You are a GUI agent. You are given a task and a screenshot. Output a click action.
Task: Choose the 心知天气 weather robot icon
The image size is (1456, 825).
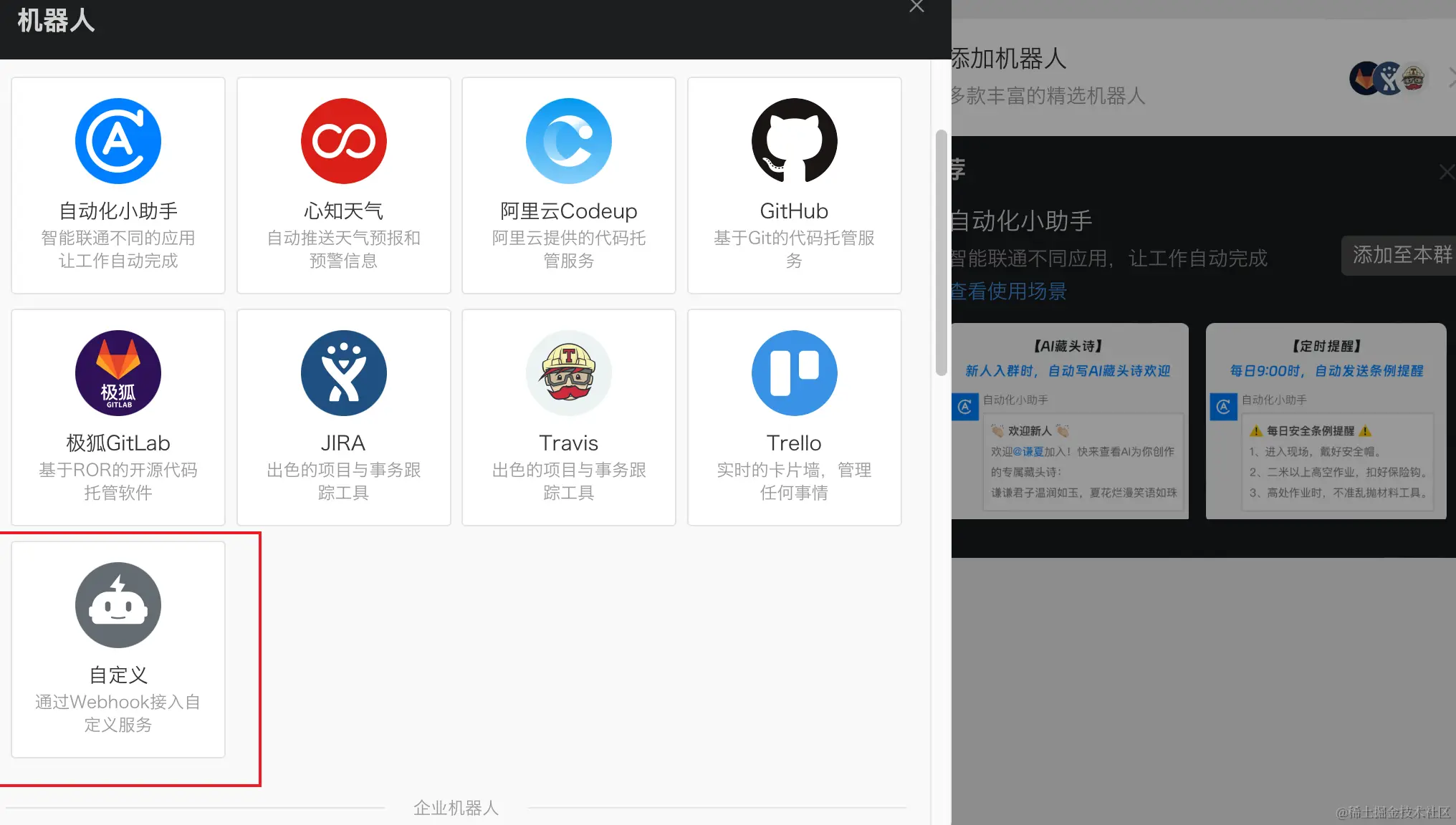(x=343, y=141)
